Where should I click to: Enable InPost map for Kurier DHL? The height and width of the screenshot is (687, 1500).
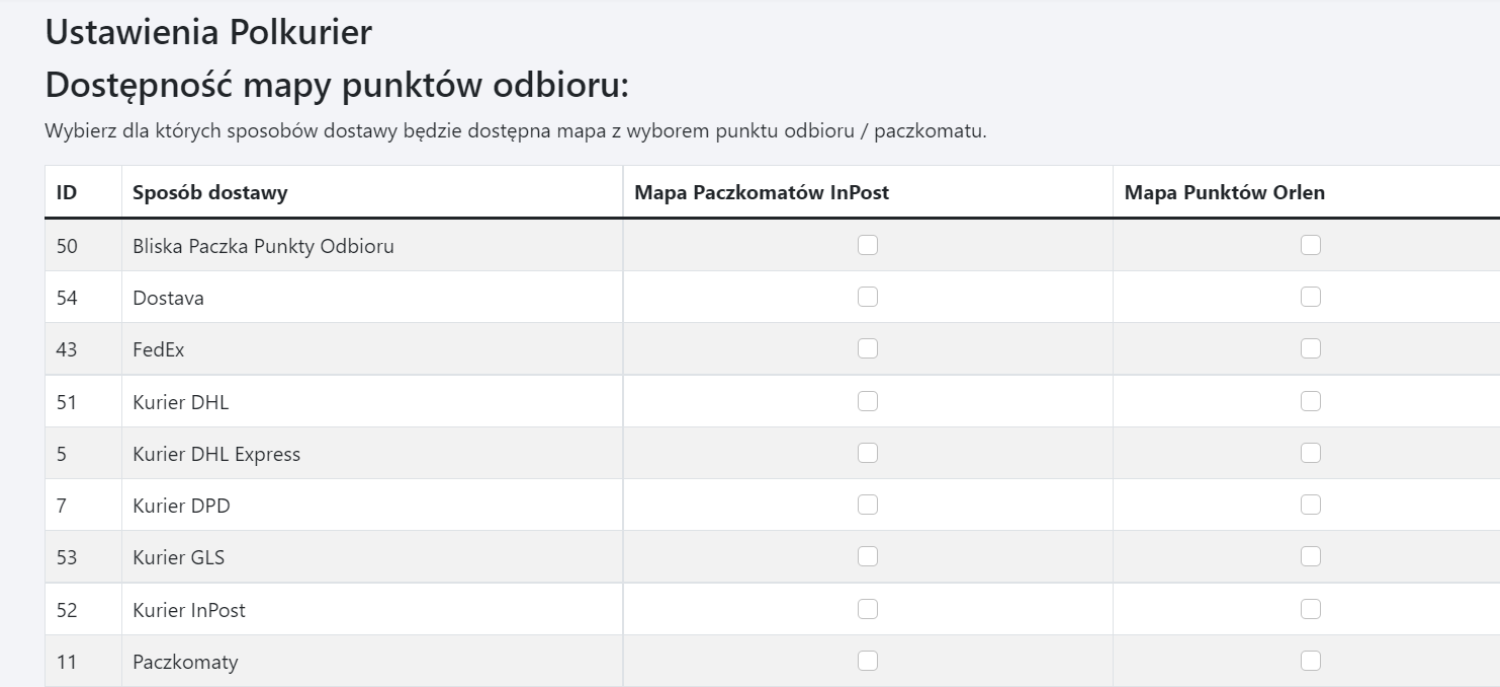[x=868, y=400]
